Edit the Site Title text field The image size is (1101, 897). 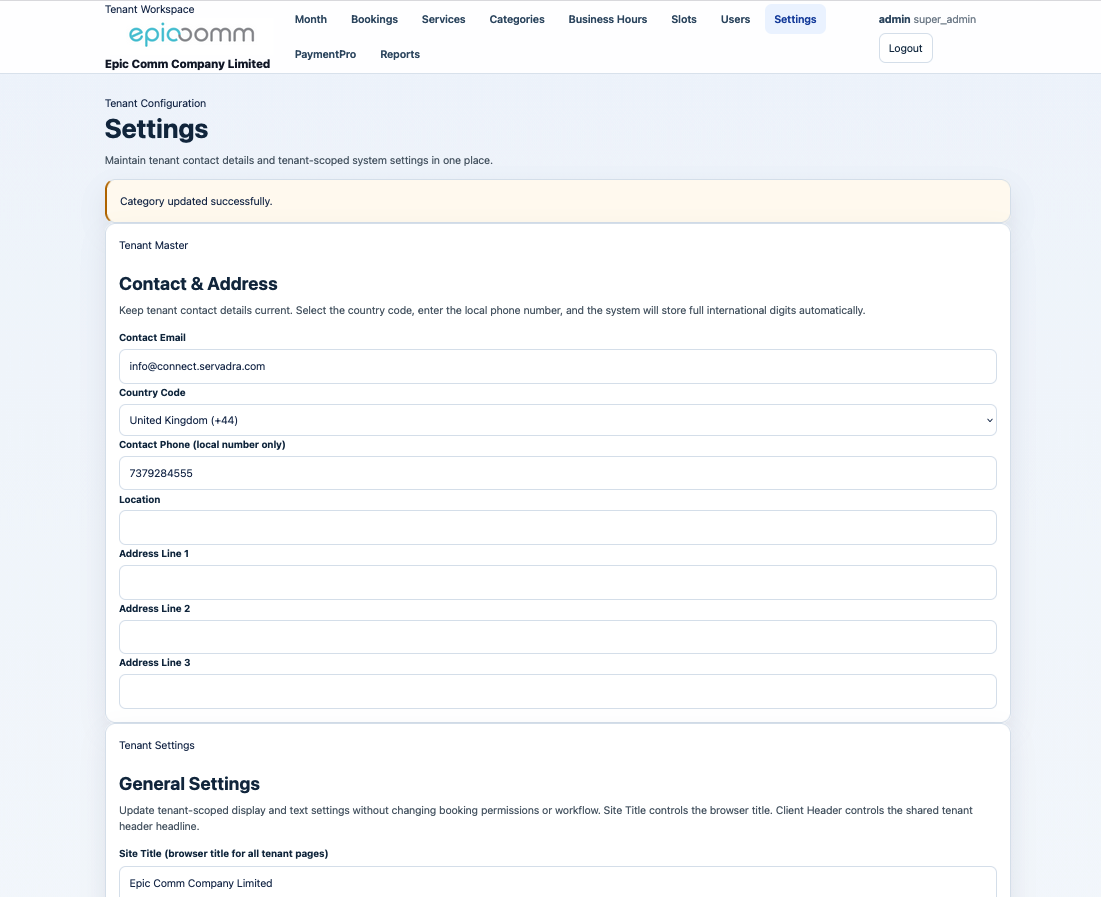pyautogui.click(x=557, y=882)
